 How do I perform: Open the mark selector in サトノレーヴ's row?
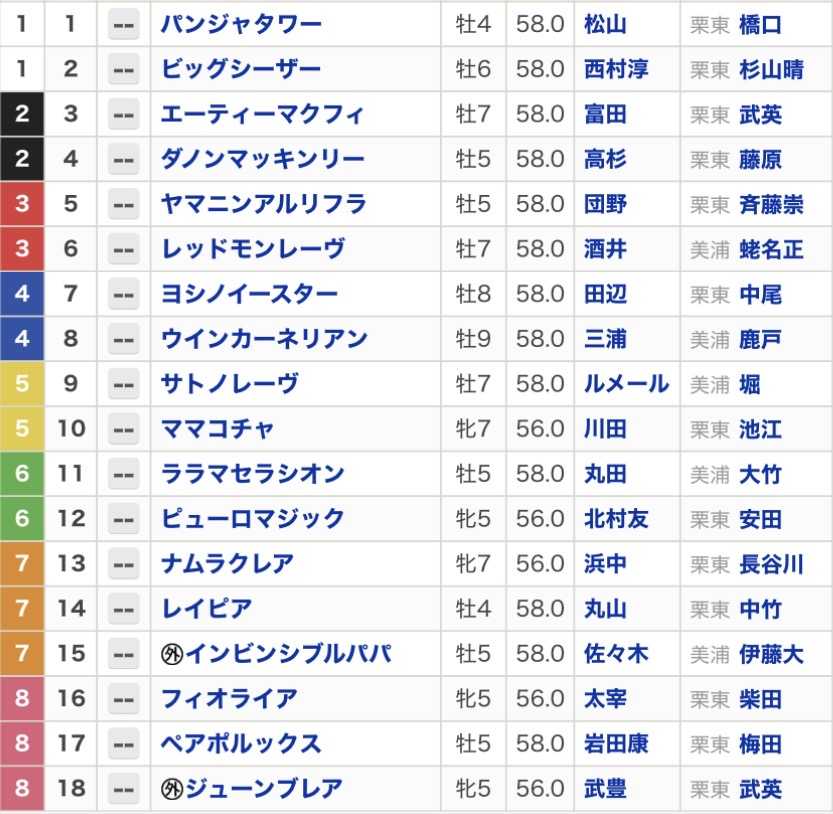[x=123, y=384]
